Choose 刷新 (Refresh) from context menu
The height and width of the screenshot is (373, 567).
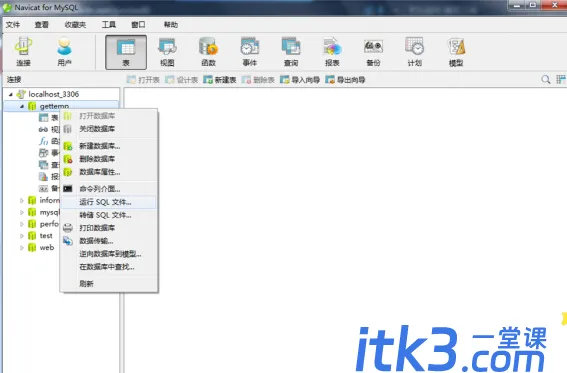coord(109,284)
